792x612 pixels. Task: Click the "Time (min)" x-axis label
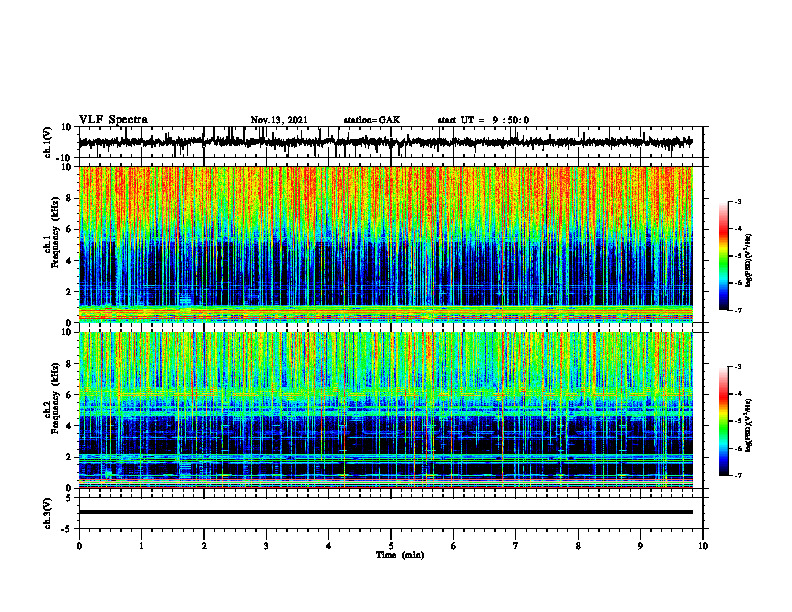coord(400,555)
